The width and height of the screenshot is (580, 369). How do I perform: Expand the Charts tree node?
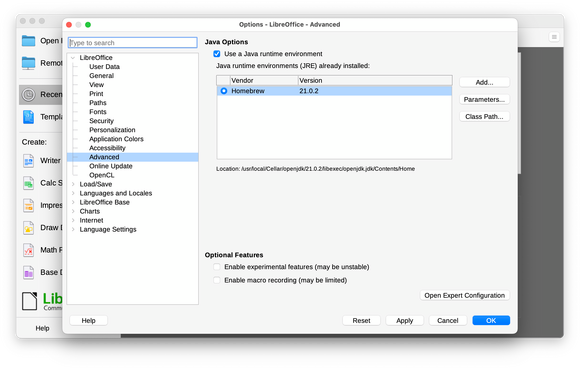click(x=73, y=211)
